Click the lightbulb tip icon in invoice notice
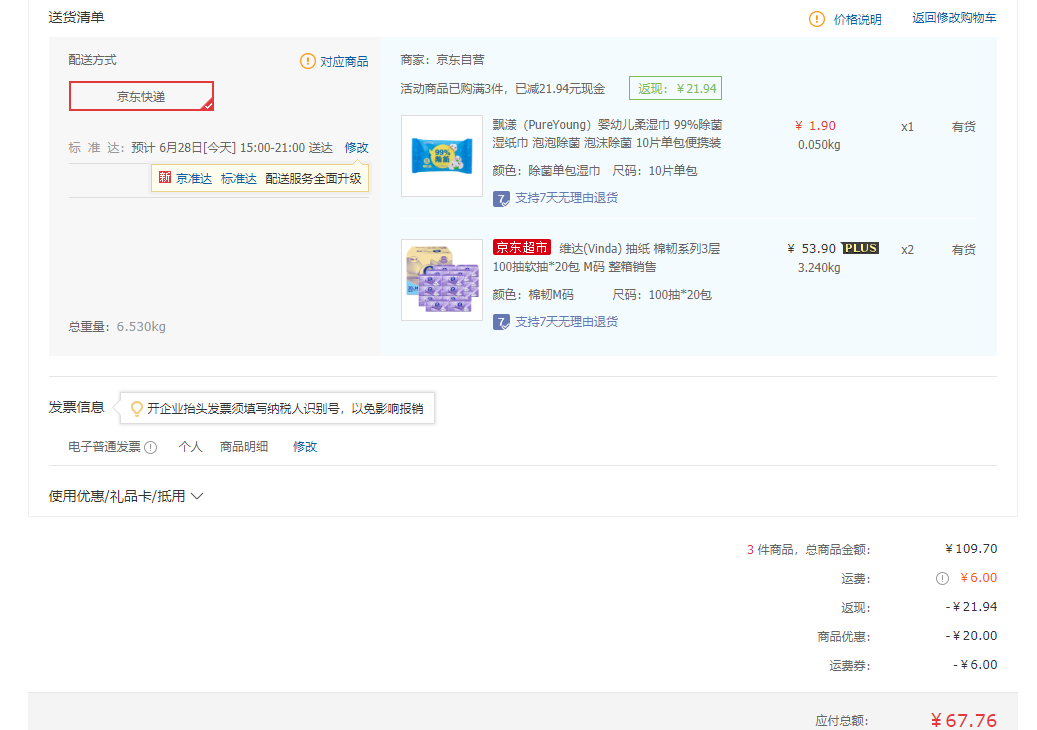Image resolution: width=1037 pixels, height=730 pixels. [137, 409]
